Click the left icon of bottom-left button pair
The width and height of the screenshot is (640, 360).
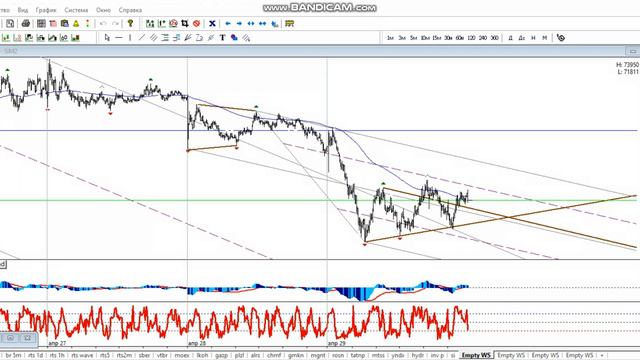11,338
